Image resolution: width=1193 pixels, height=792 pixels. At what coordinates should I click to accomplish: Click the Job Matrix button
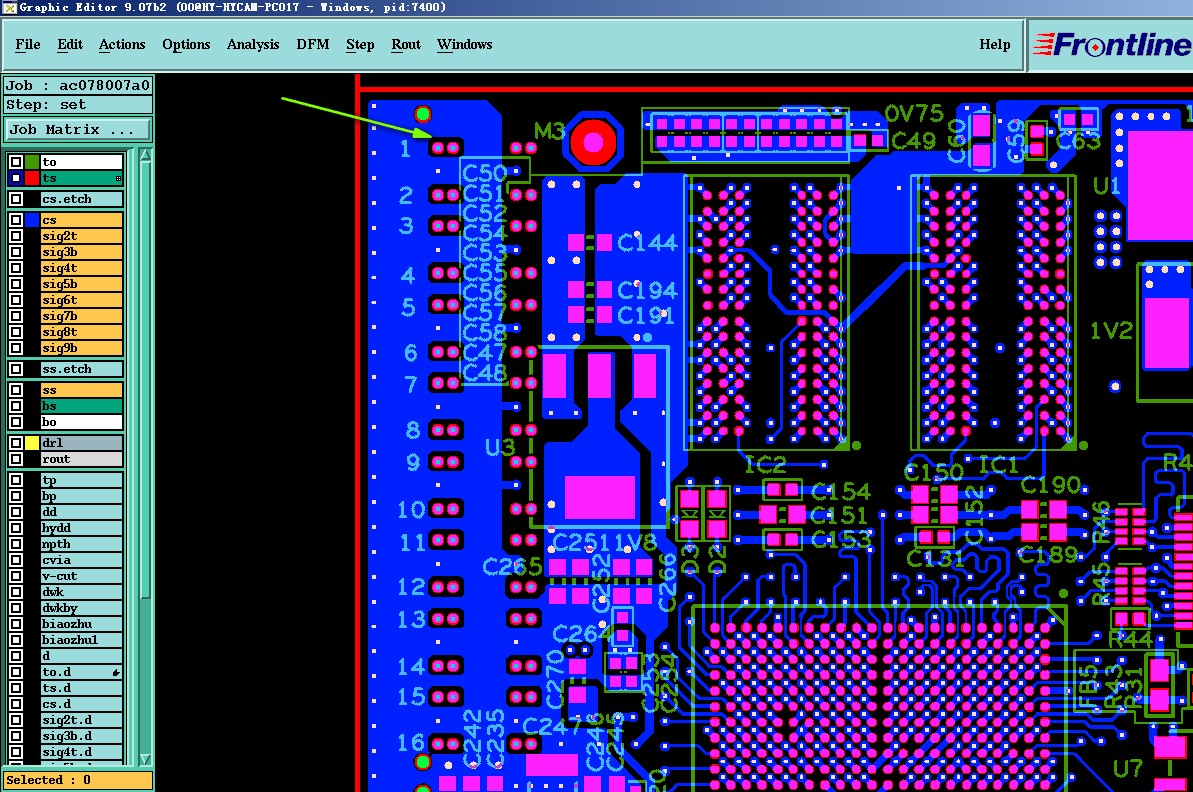point(78,129)
